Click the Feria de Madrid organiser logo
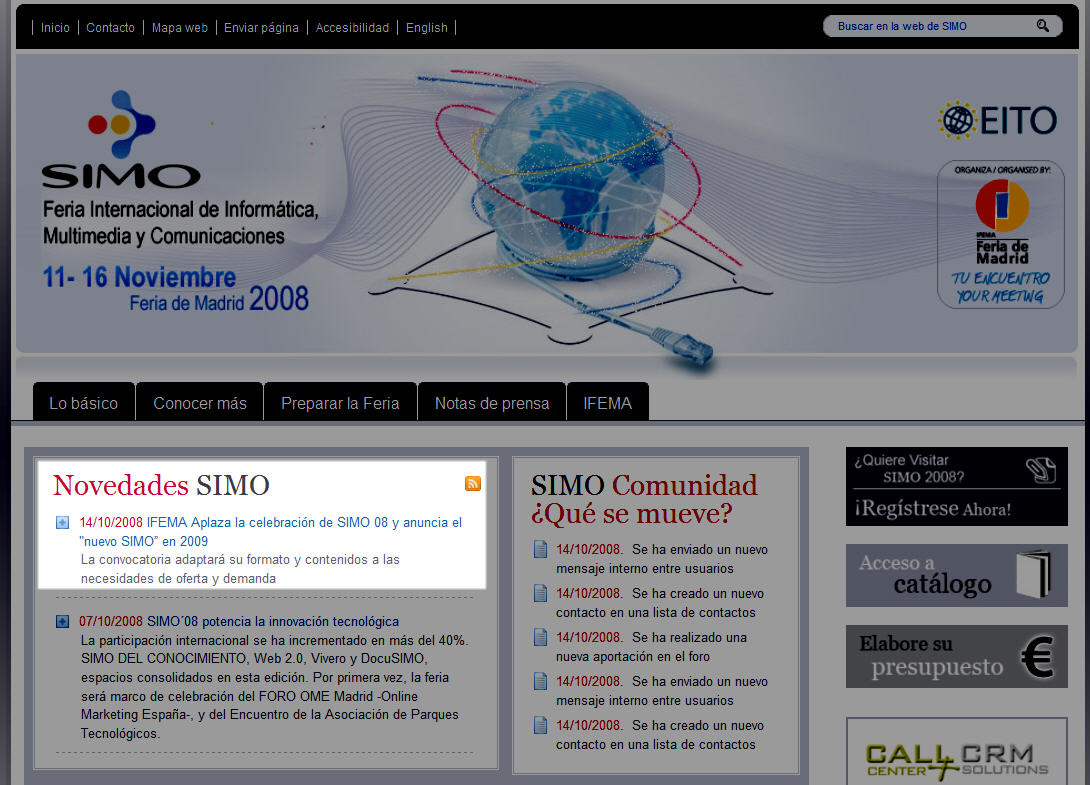 pyautogui.click(x=1001, y=234)
